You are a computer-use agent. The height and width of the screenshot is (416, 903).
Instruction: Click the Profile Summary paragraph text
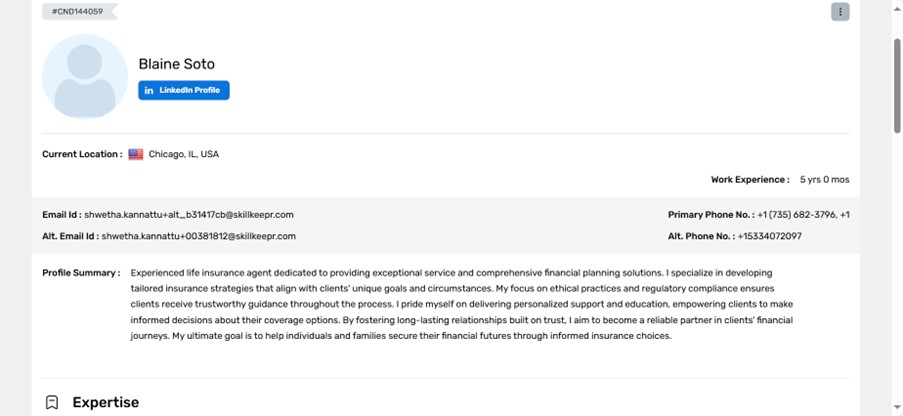[460, 304]
